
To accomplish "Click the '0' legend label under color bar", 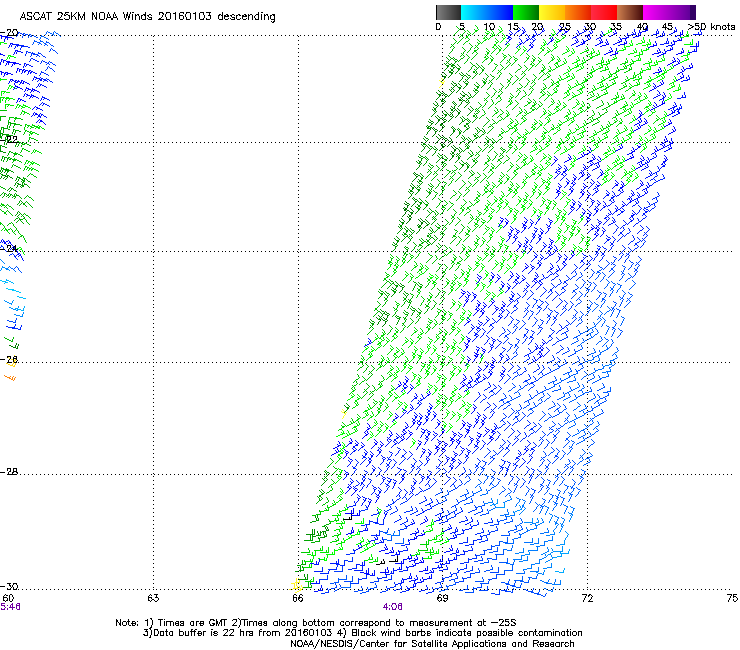I will (438, 27).
